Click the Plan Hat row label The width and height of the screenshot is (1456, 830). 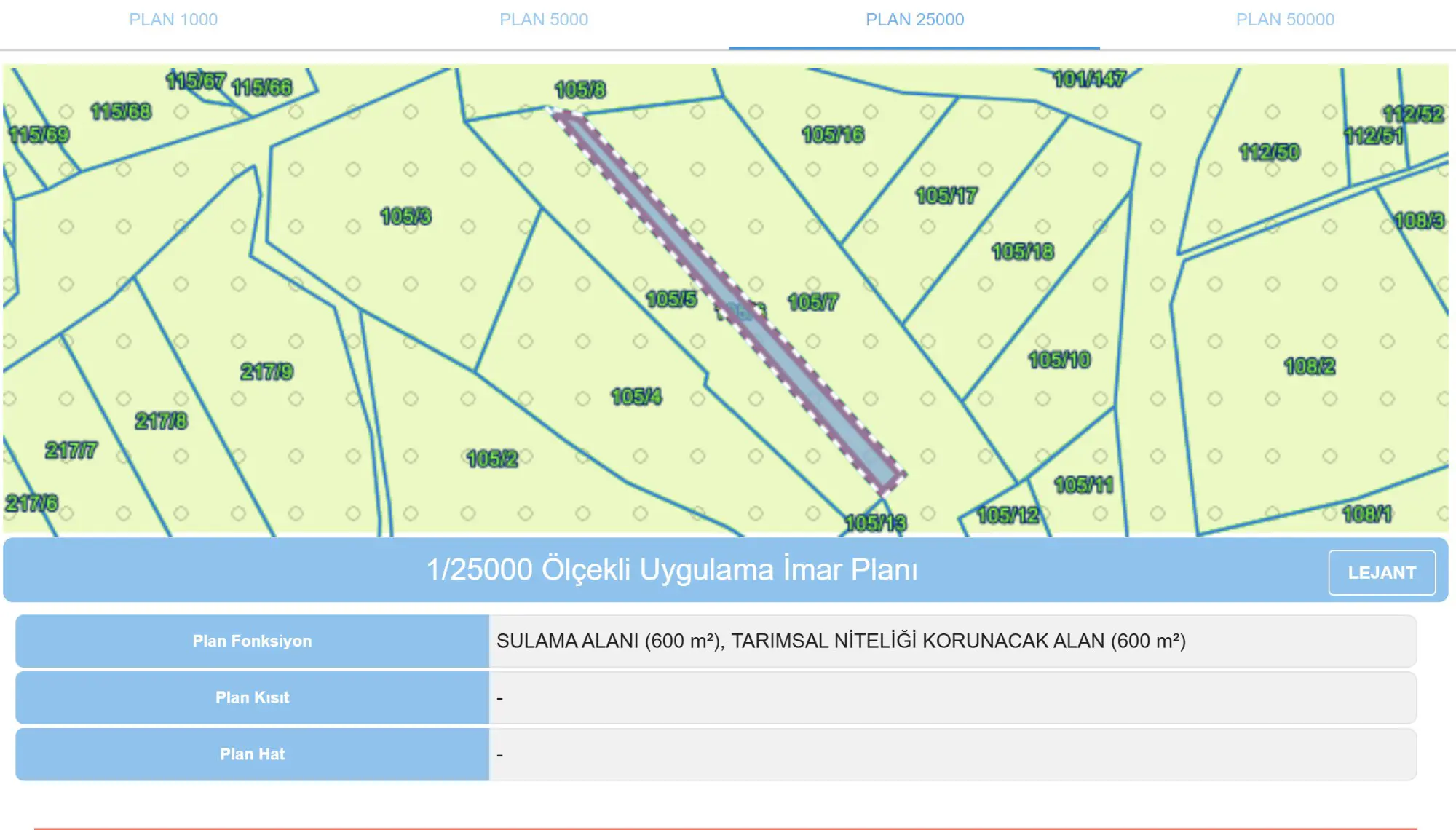pyautogui.click(x=252, y=754)
